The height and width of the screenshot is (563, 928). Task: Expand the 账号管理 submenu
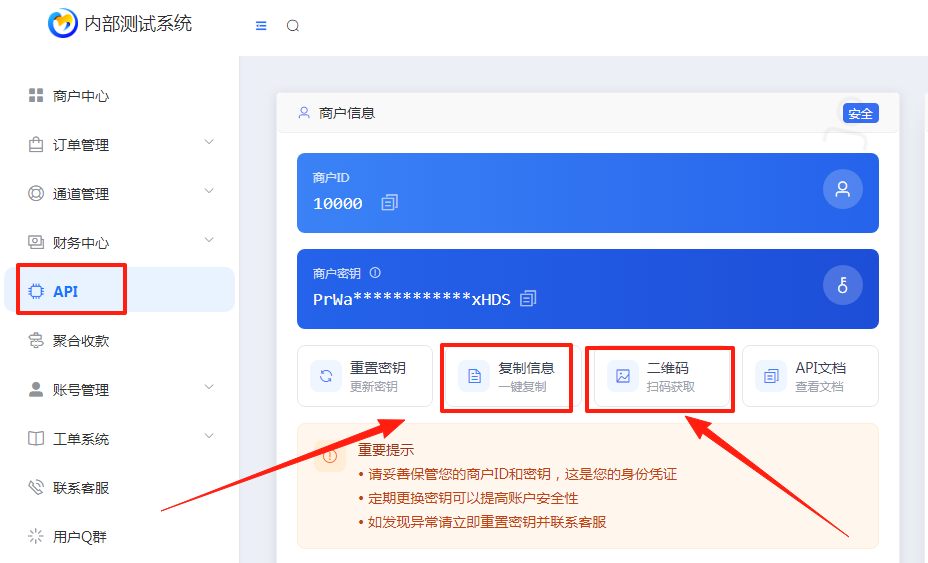point(209,387)
